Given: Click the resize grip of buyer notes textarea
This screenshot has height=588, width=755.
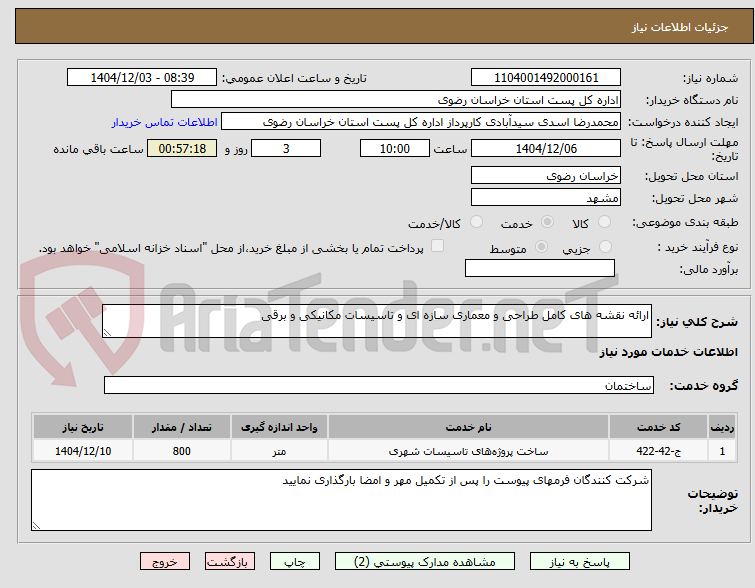Looking at the screenshot, I should point(36,526).
